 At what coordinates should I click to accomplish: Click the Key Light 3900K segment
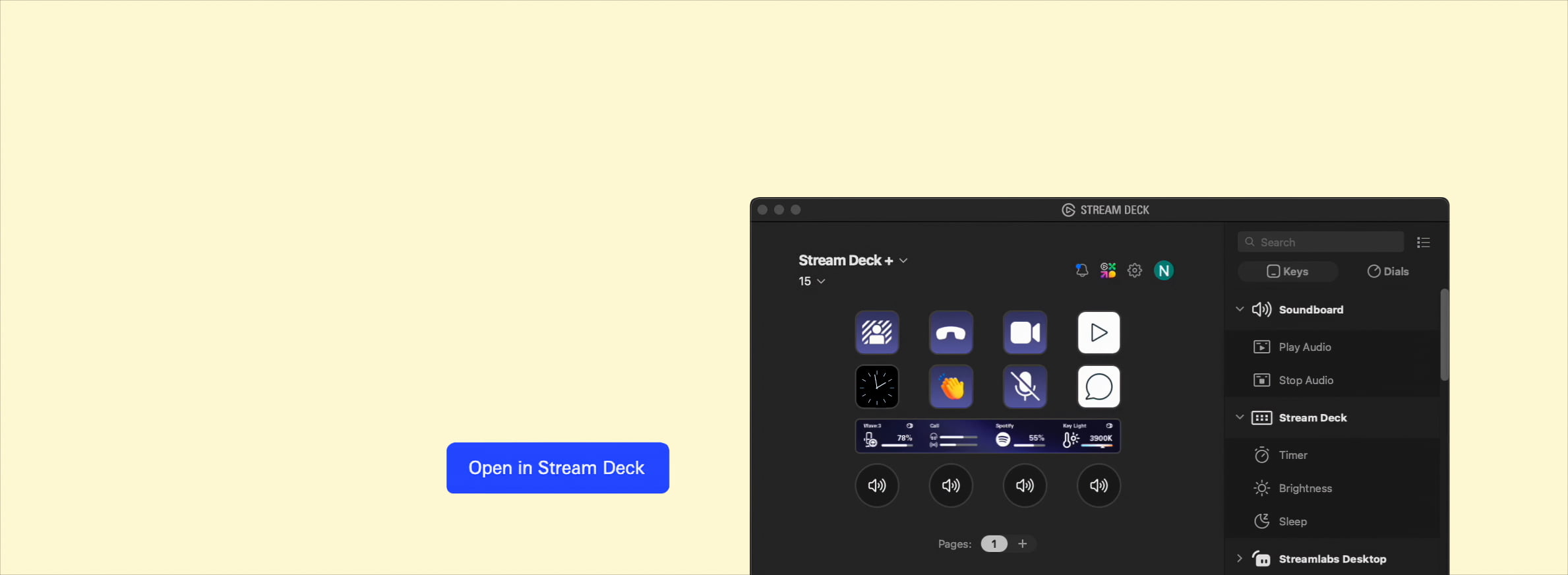click(1087, 436)
